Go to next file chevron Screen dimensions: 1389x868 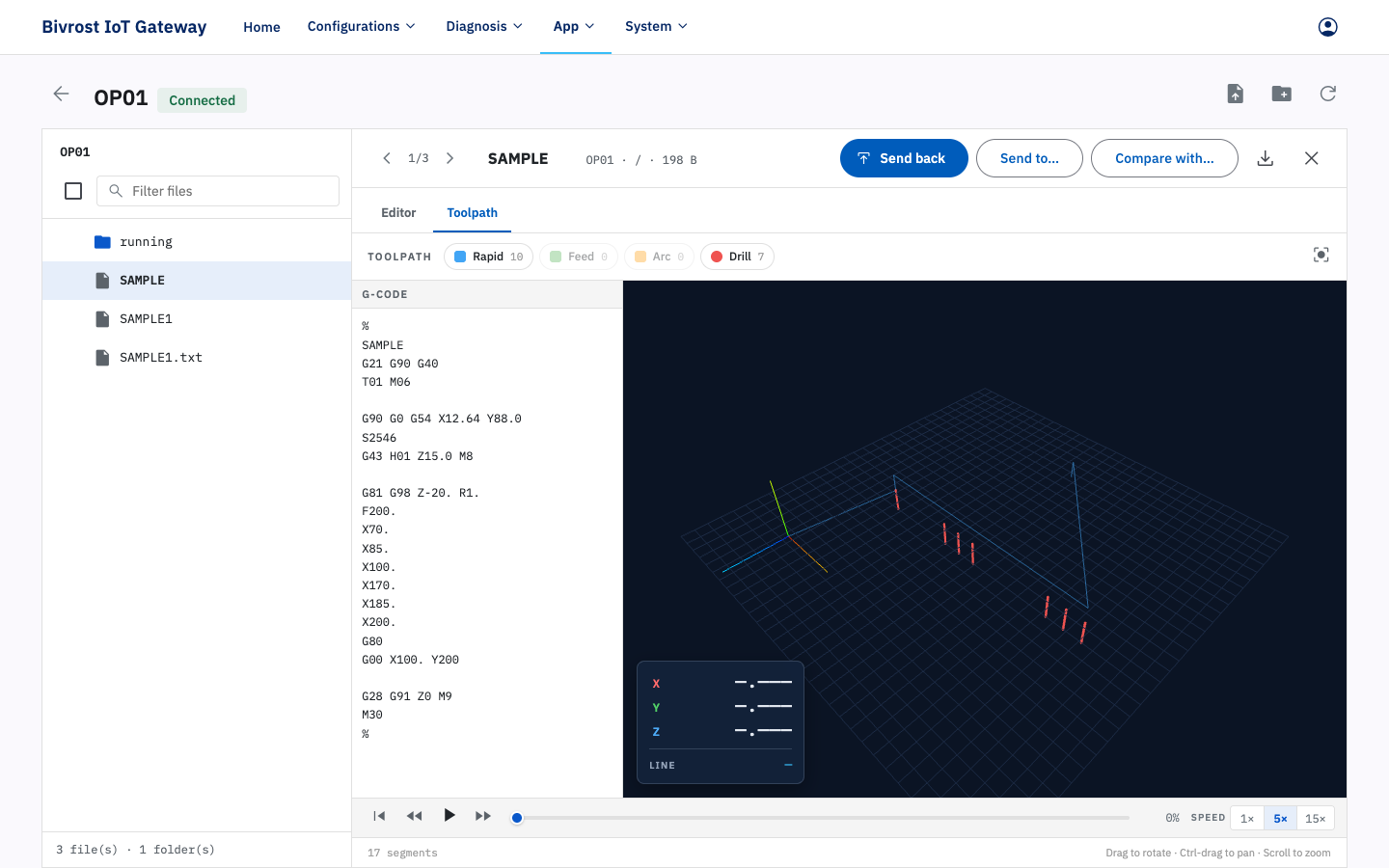point(449,158)
